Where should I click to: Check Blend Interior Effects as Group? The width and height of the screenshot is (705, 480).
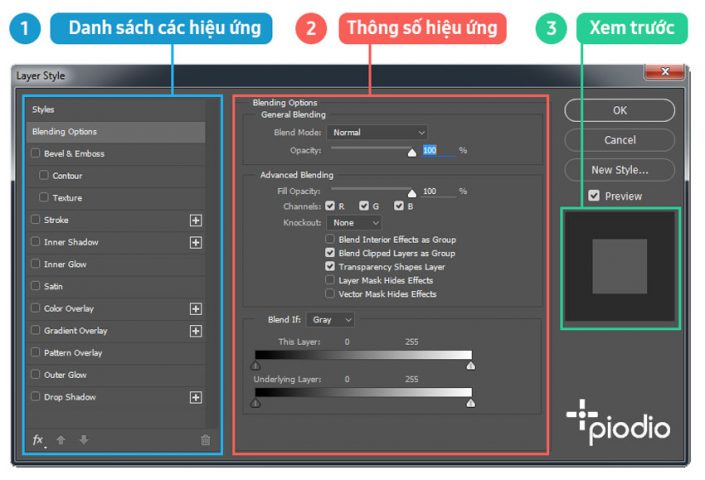click(x=330, y=239)
